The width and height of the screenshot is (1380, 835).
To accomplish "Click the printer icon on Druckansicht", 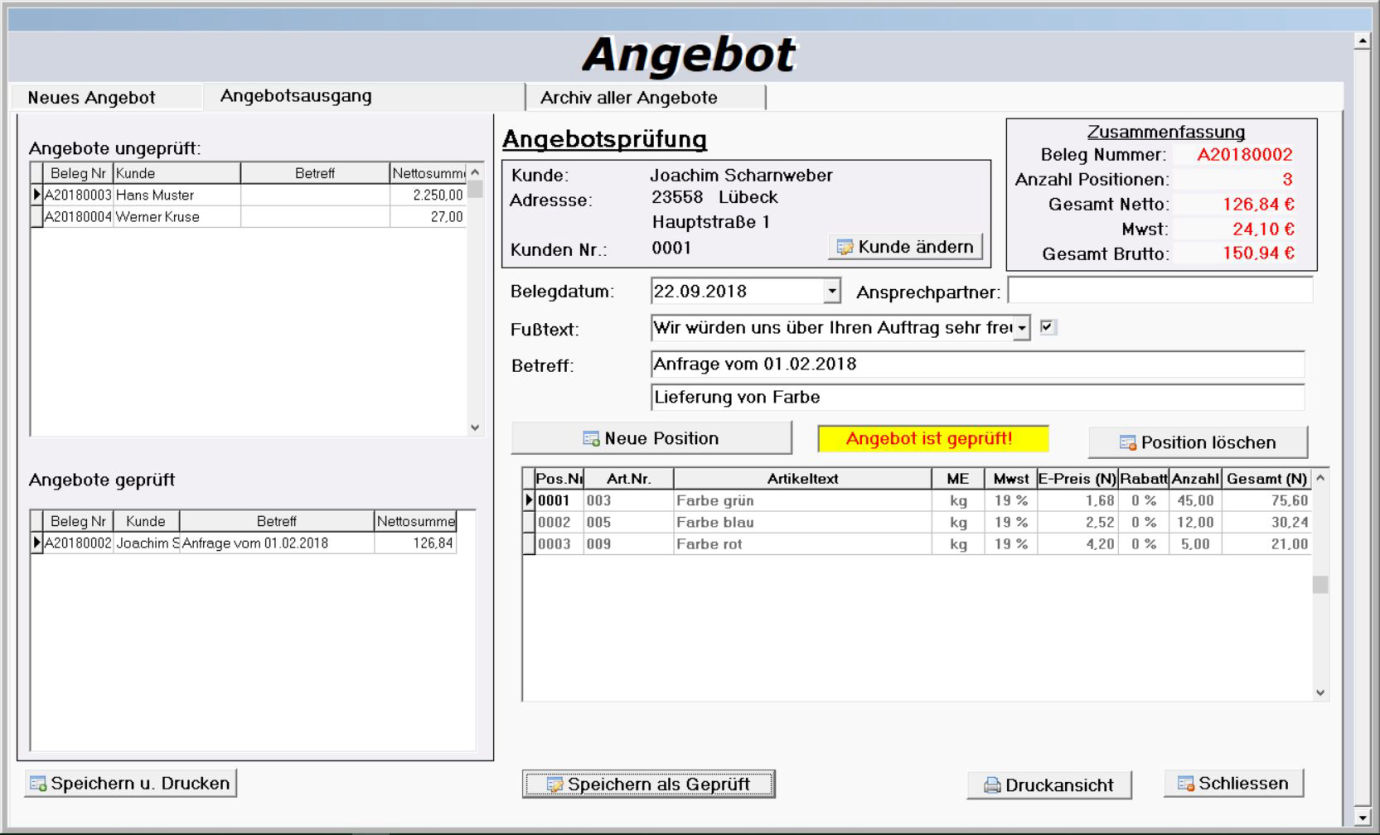I will (x=992, y=786).
